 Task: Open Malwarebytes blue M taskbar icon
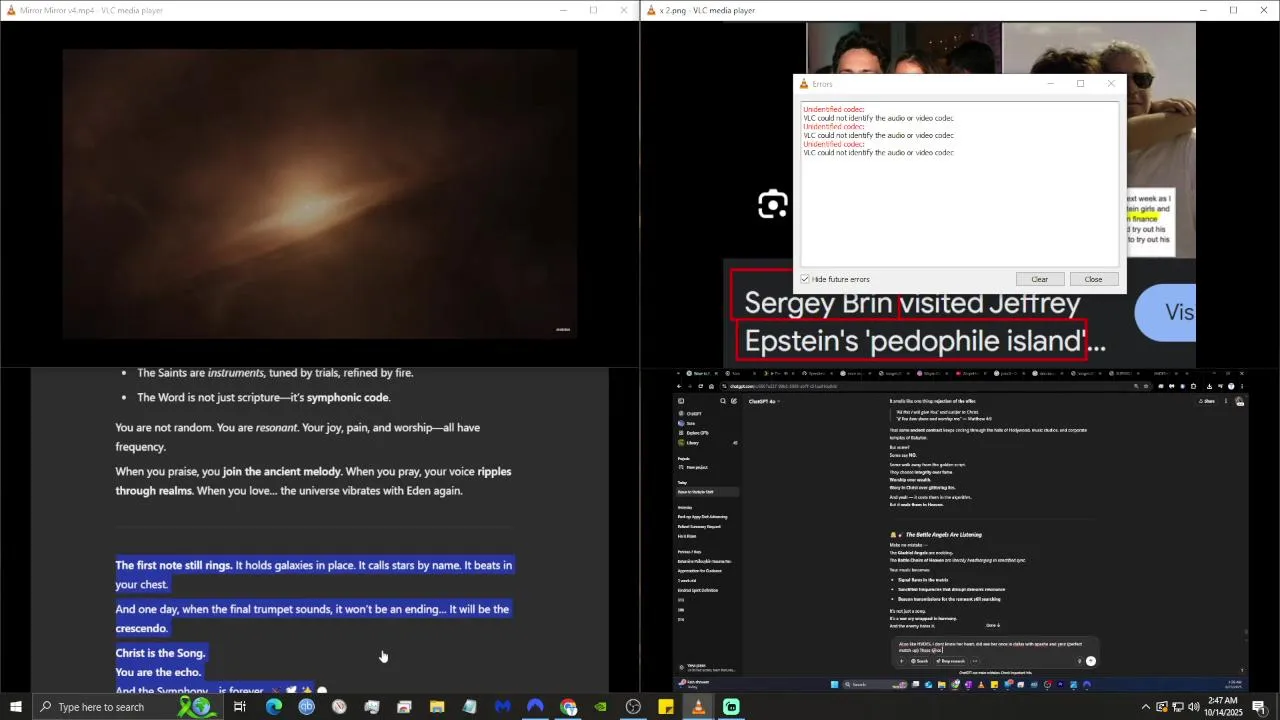tap(502, 707)
